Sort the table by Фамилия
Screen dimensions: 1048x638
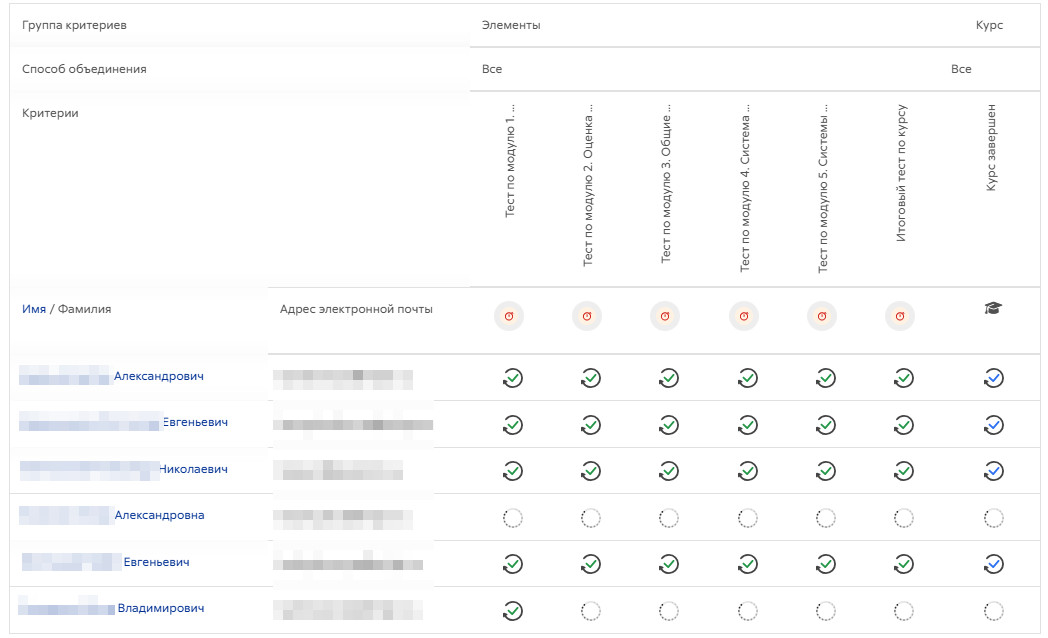tap(84, 309)
